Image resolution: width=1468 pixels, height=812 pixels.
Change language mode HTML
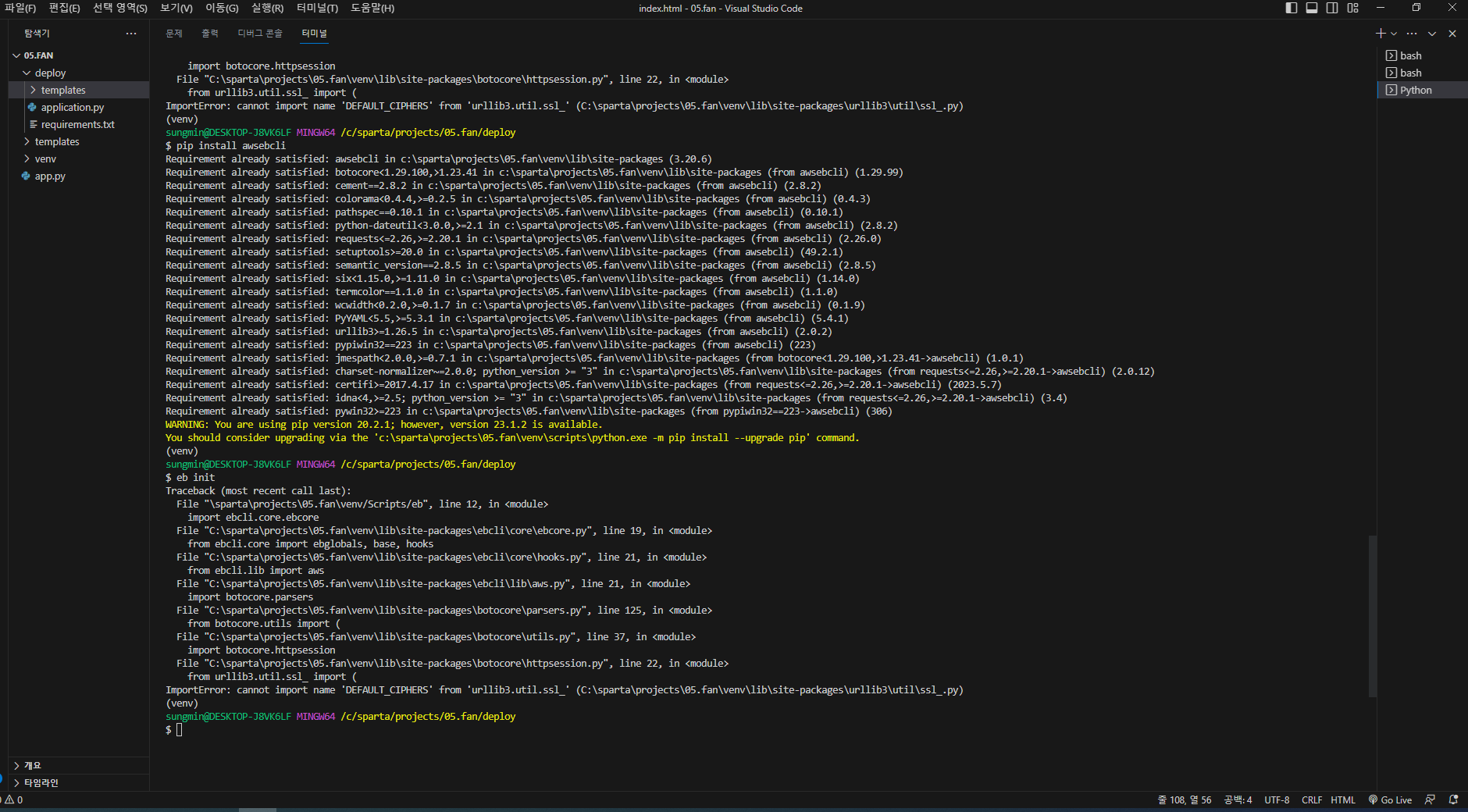[1343, 800]
